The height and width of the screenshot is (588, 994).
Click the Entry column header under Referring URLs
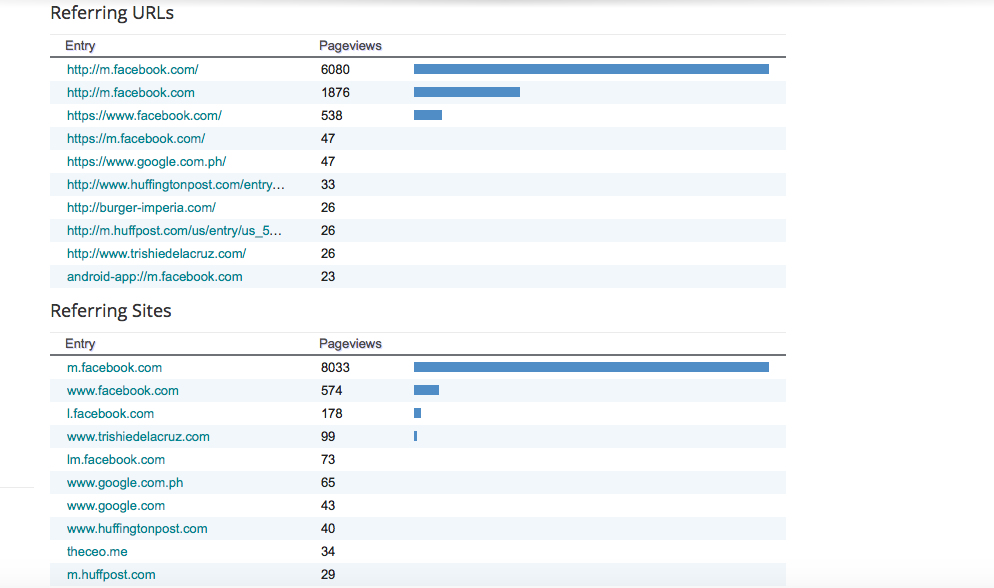click(x=80, y=46)
